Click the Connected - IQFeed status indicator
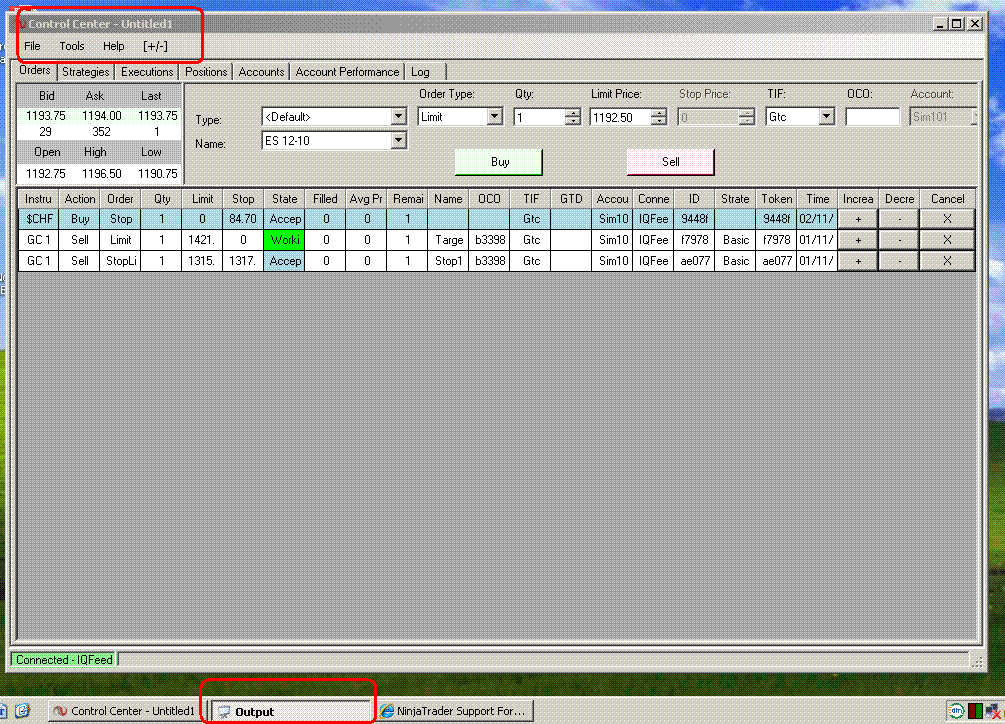This screenshot has height=724, width=1005. [x=63, y=659]
